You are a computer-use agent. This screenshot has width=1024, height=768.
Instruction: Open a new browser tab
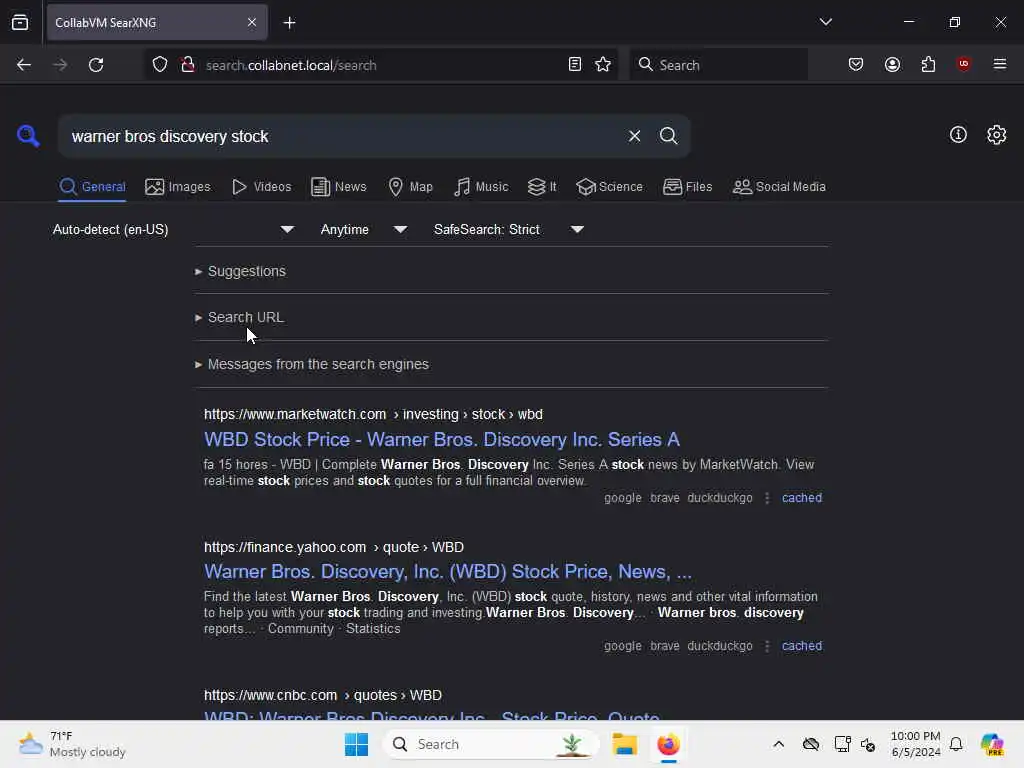point(289,23)
